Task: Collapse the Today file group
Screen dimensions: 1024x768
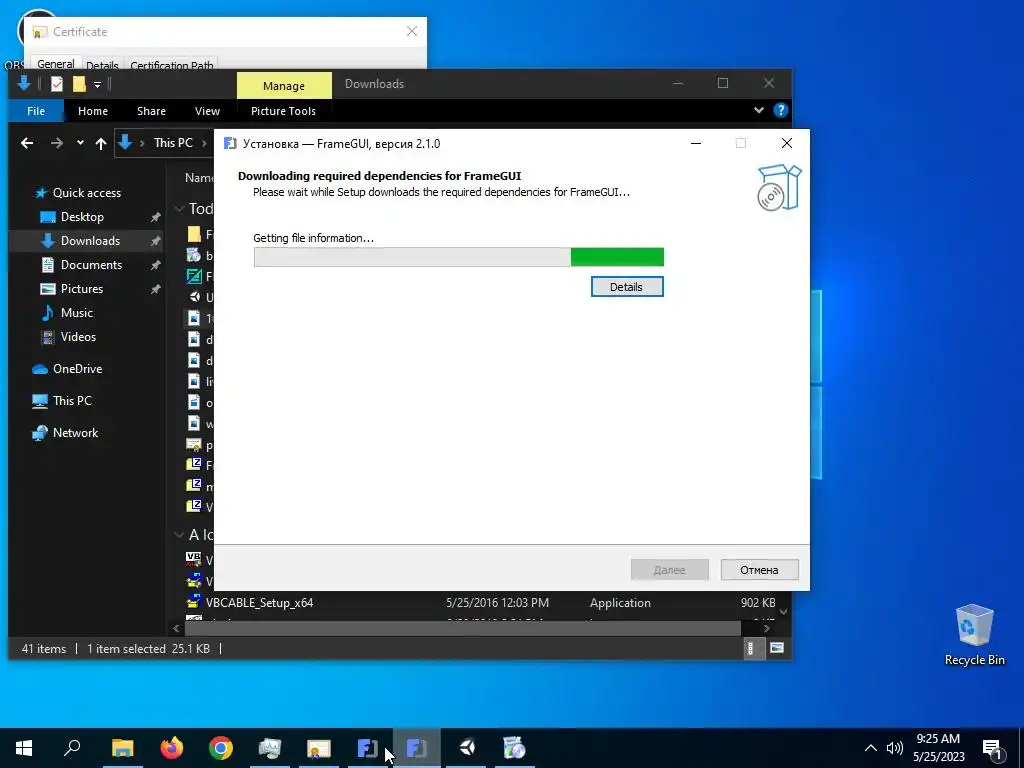Action: click(x=179, y=208)
